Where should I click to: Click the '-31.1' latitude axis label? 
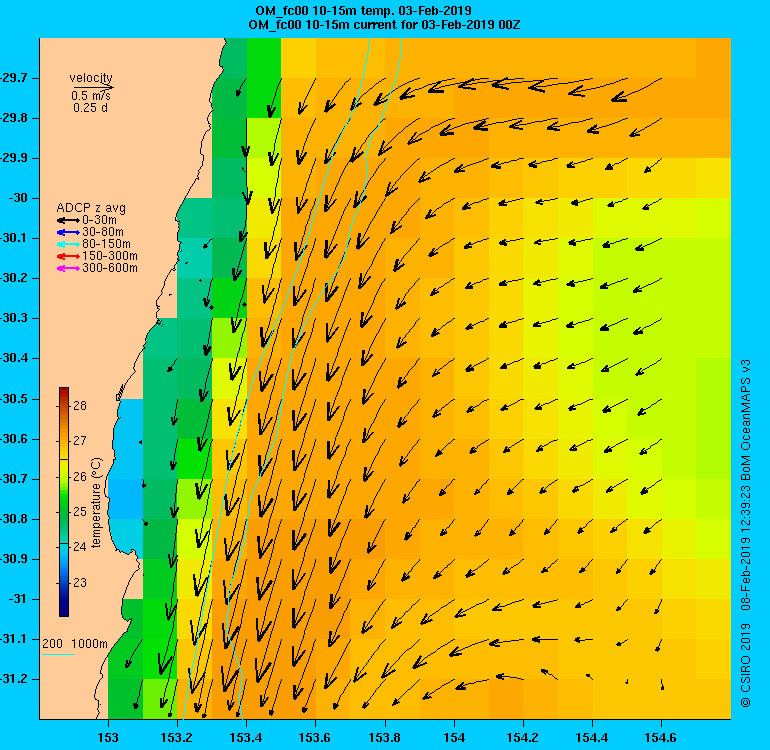click(x=13, y=639)
